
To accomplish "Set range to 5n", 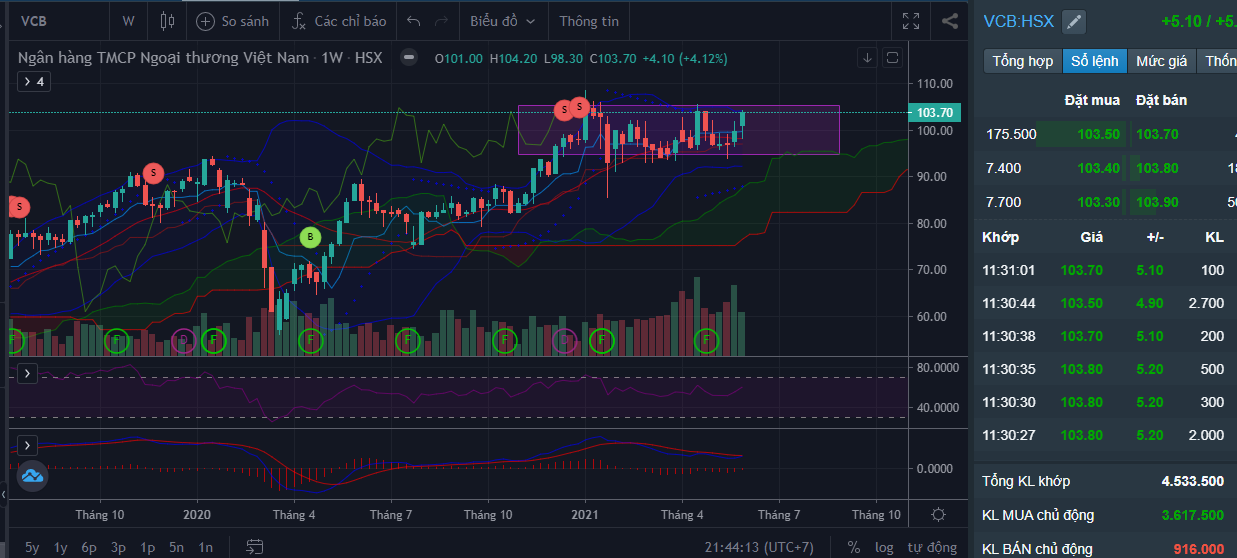I will pos(176,547).
